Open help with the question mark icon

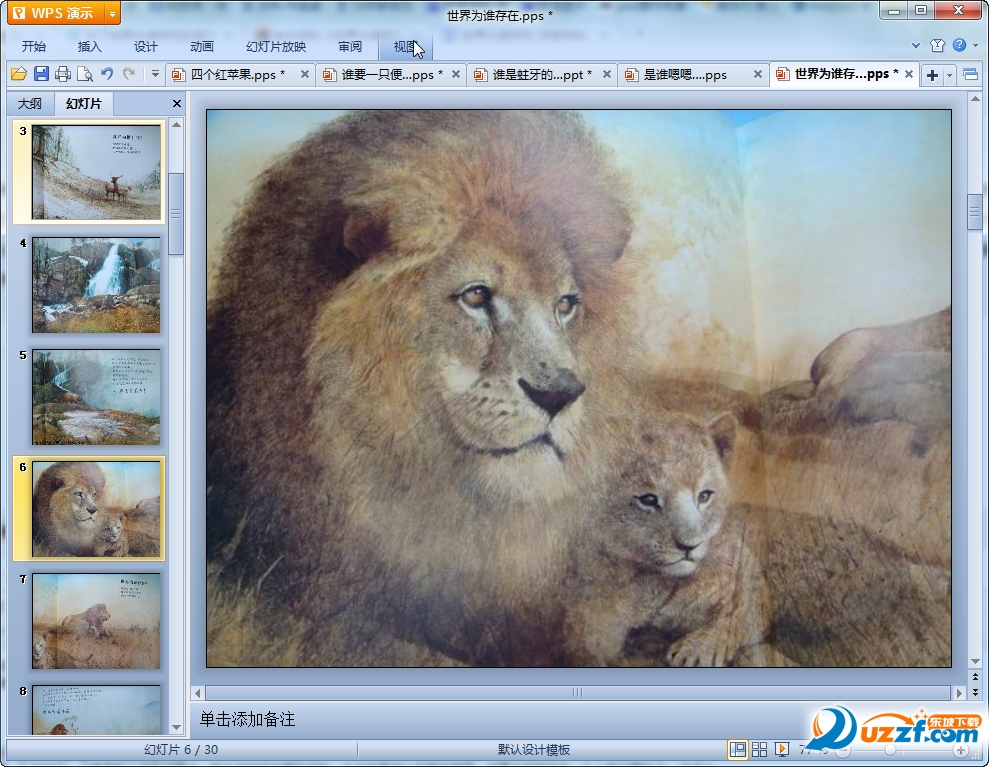coord(959,45)
